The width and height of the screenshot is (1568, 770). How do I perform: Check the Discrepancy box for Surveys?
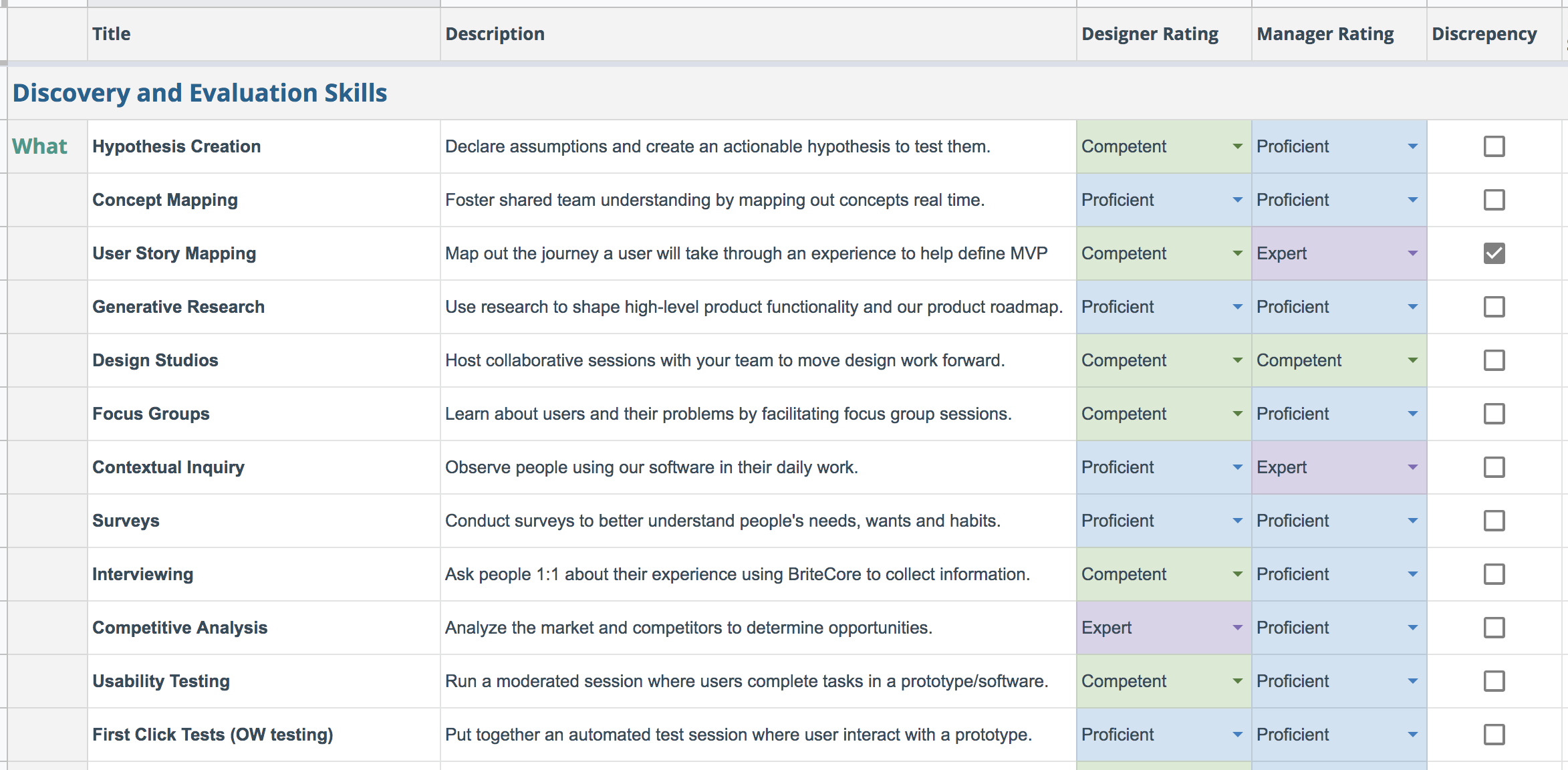tap(1494, 520)
